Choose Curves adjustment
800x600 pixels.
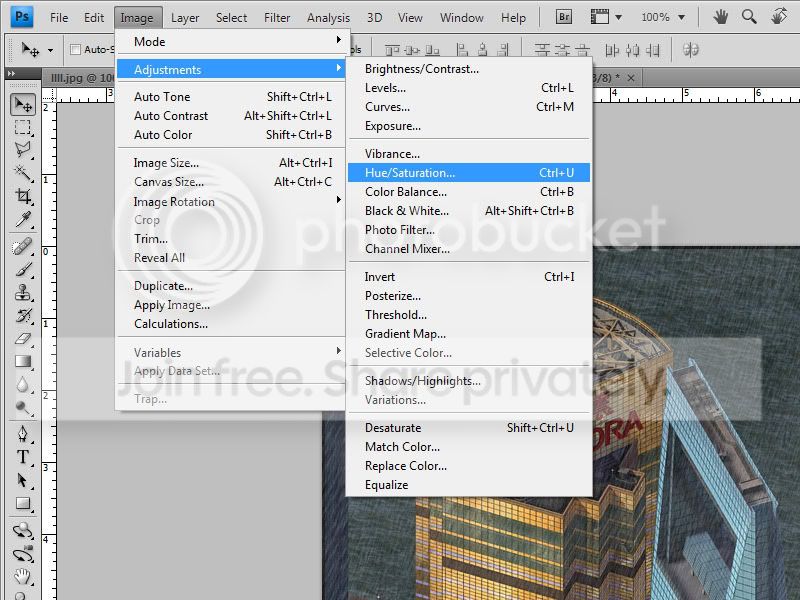click(469, 107)
